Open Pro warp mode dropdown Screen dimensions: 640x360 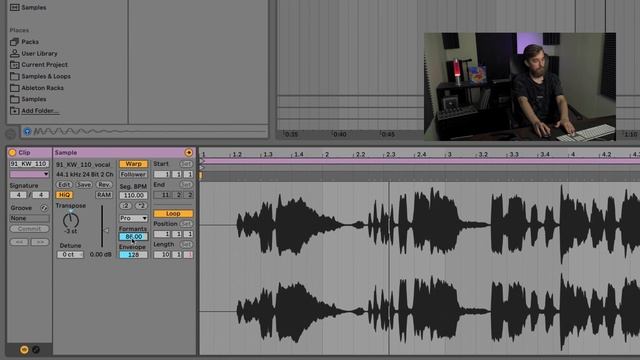coord(133,218)
